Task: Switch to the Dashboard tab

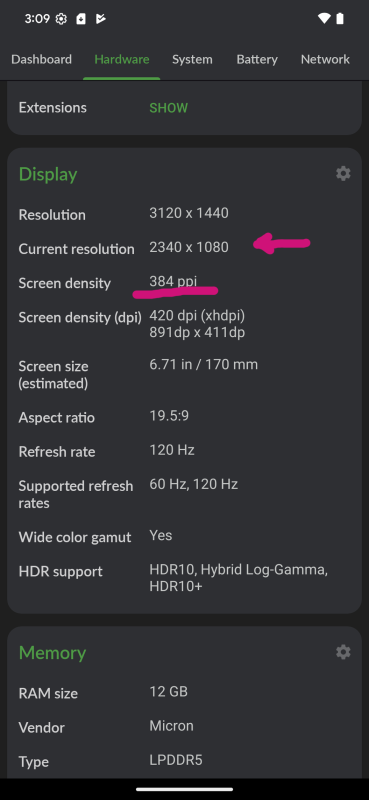Action: click(x=41, y=59)
